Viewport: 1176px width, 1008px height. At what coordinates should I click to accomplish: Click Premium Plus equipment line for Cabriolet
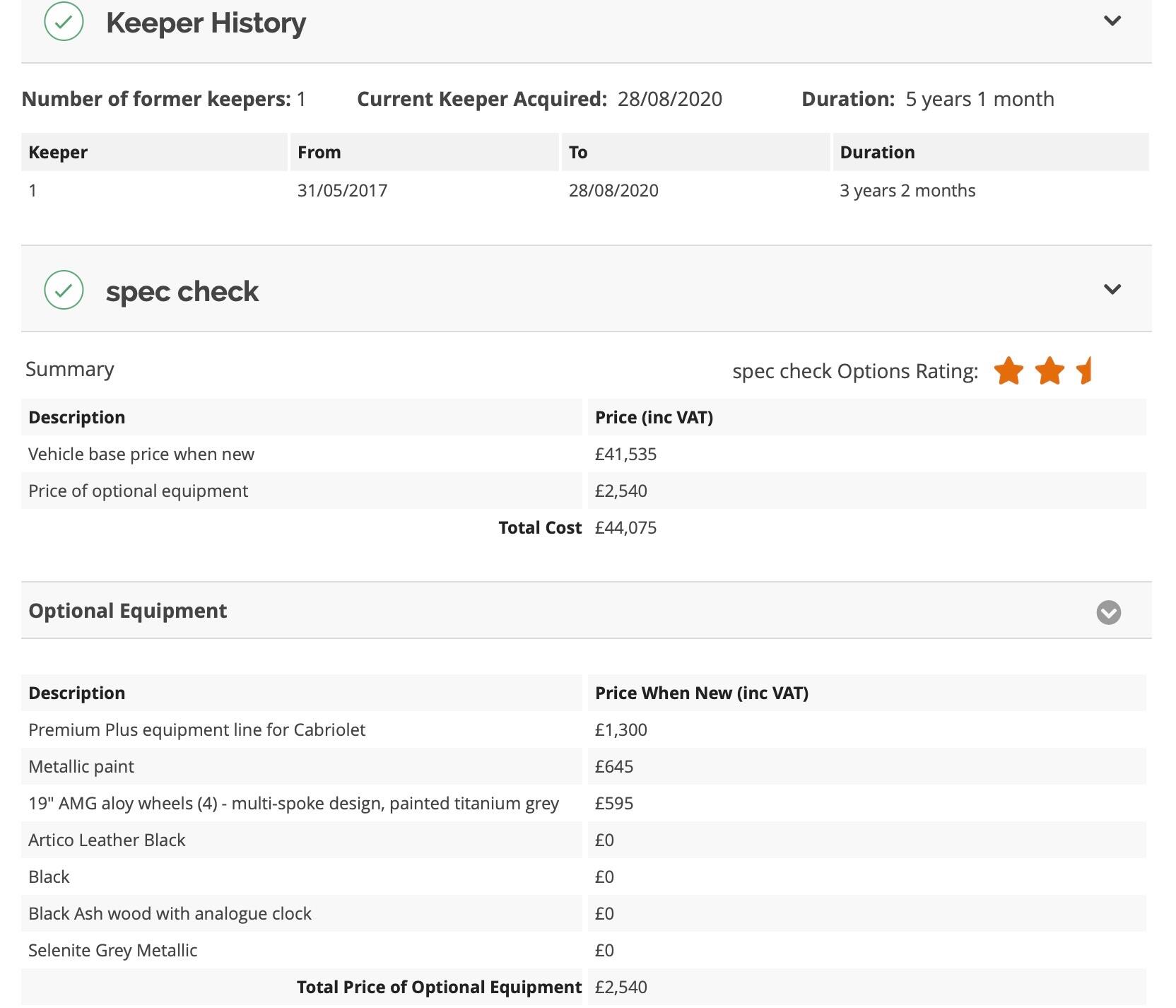pos(196,729)
